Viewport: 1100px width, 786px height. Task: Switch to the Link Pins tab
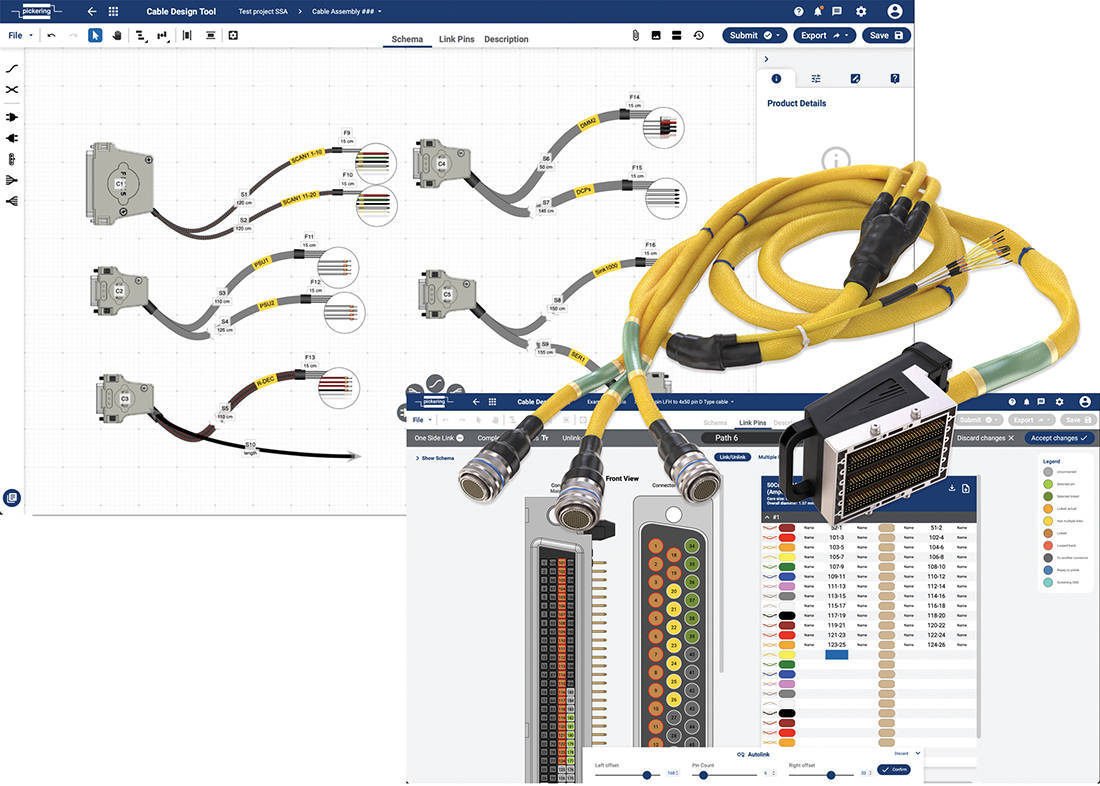coord(456,40)
